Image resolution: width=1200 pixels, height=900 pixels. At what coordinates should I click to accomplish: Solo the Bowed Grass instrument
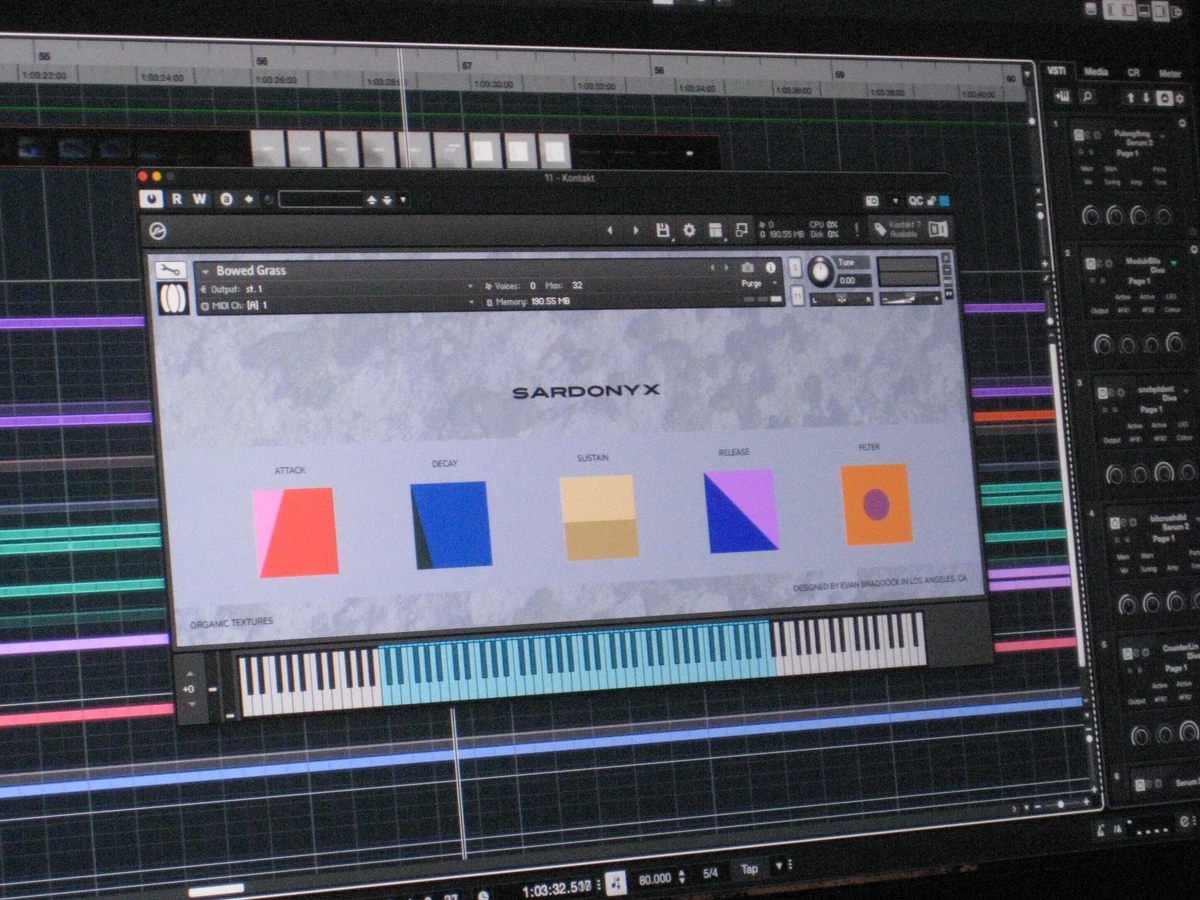pos(796,266)
